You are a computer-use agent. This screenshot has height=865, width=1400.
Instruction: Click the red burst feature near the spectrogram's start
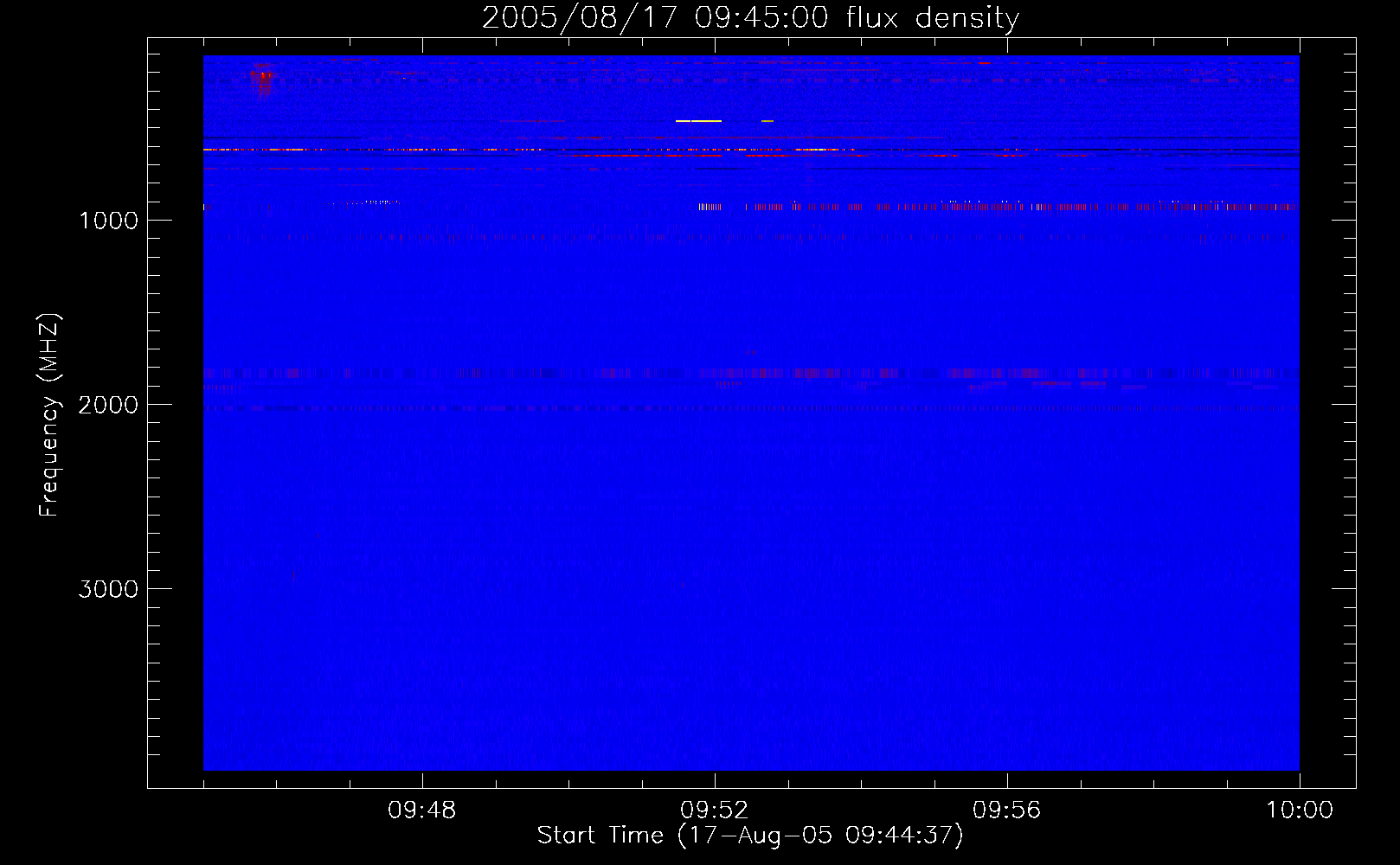262,80
